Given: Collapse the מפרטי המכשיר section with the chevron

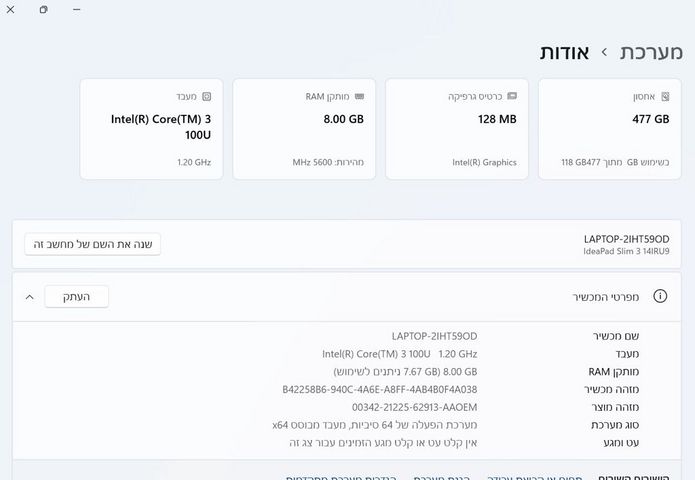Looking at the screenshot, I should pos(30,297).
